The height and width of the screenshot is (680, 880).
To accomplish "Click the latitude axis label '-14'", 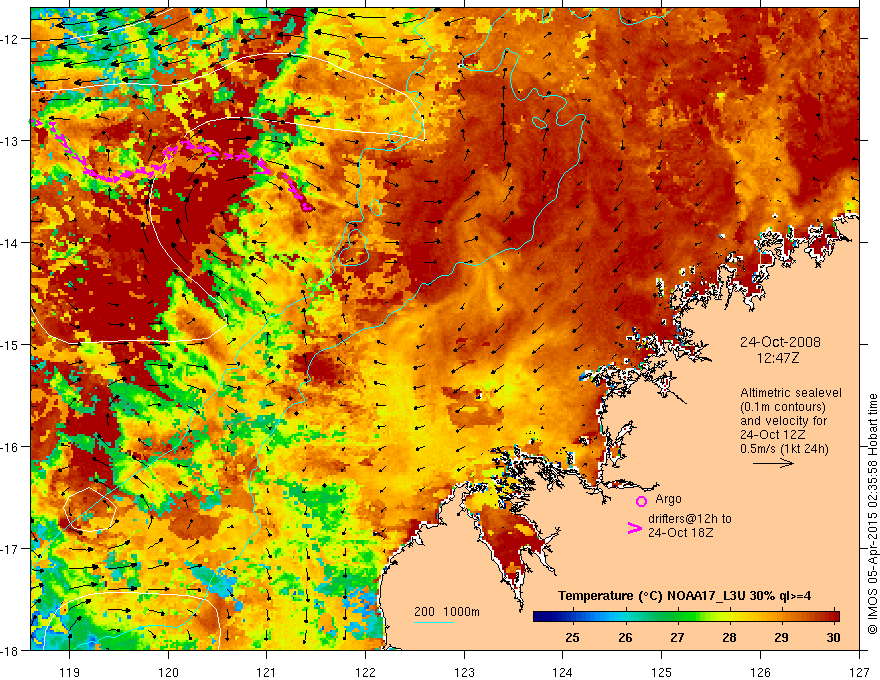I will click(11, 243).
